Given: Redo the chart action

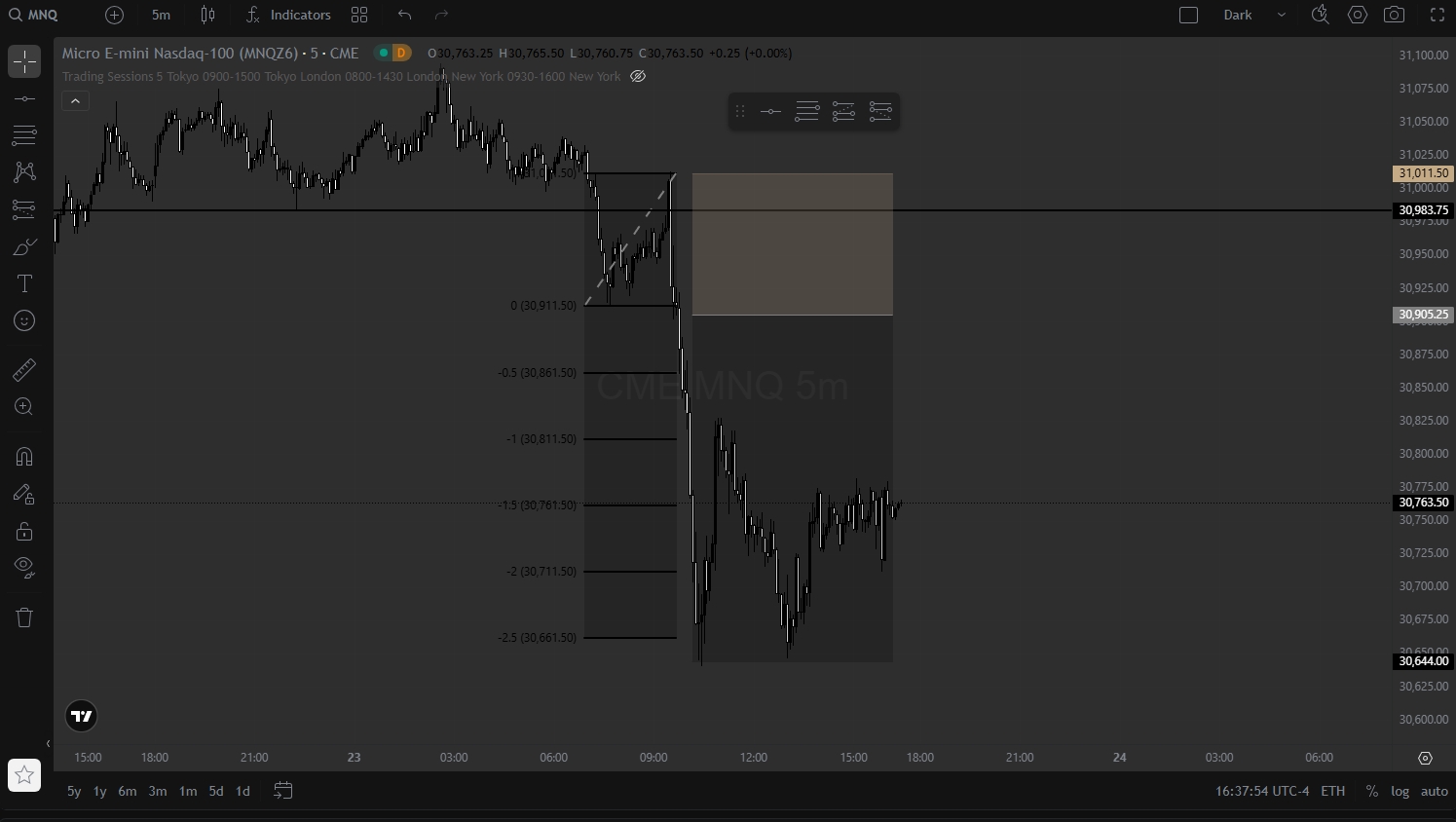Looking at the screenshot, I should (441, 15).
